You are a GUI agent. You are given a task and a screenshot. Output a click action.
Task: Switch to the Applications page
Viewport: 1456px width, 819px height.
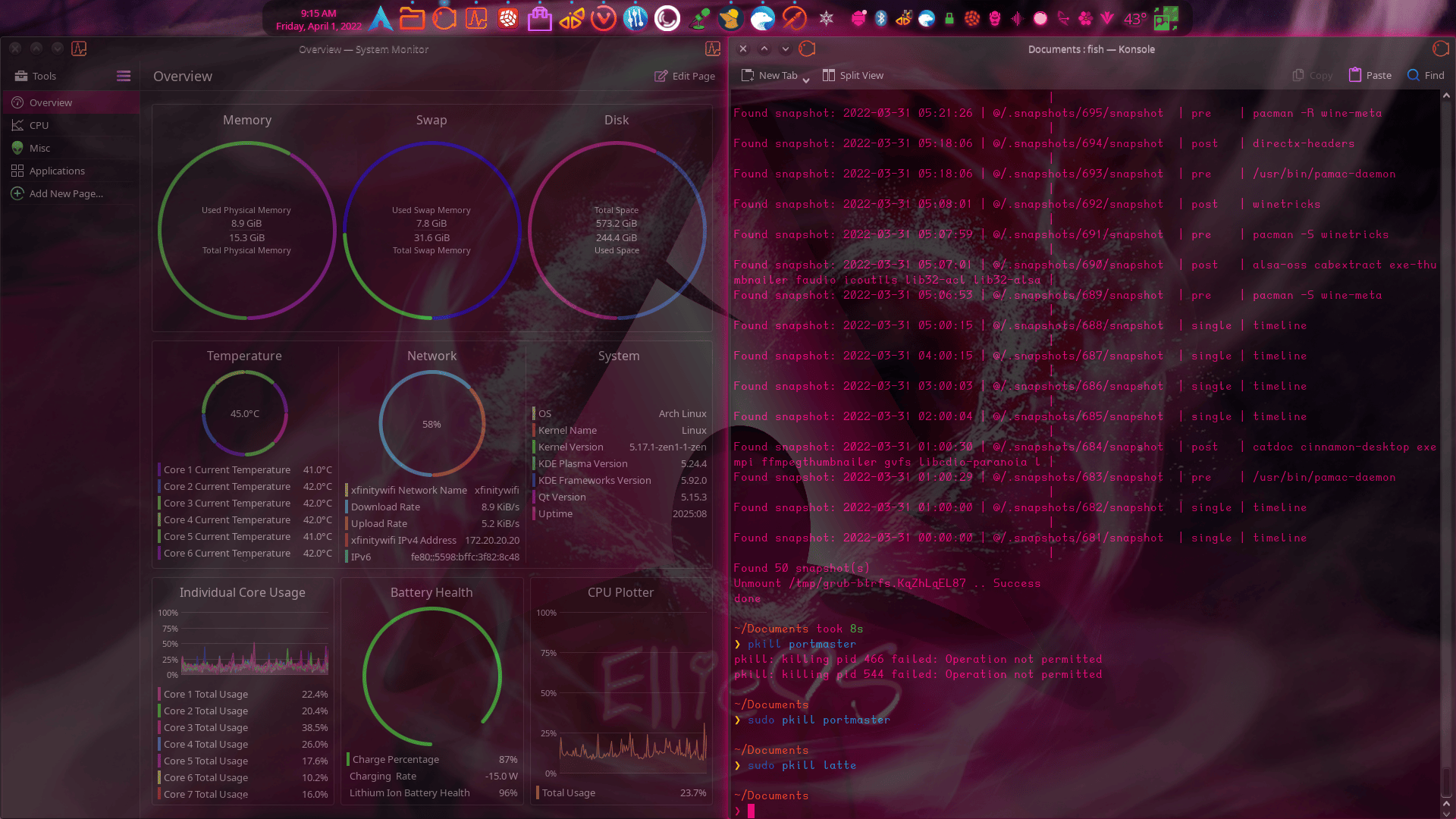[x=57, y=171]
